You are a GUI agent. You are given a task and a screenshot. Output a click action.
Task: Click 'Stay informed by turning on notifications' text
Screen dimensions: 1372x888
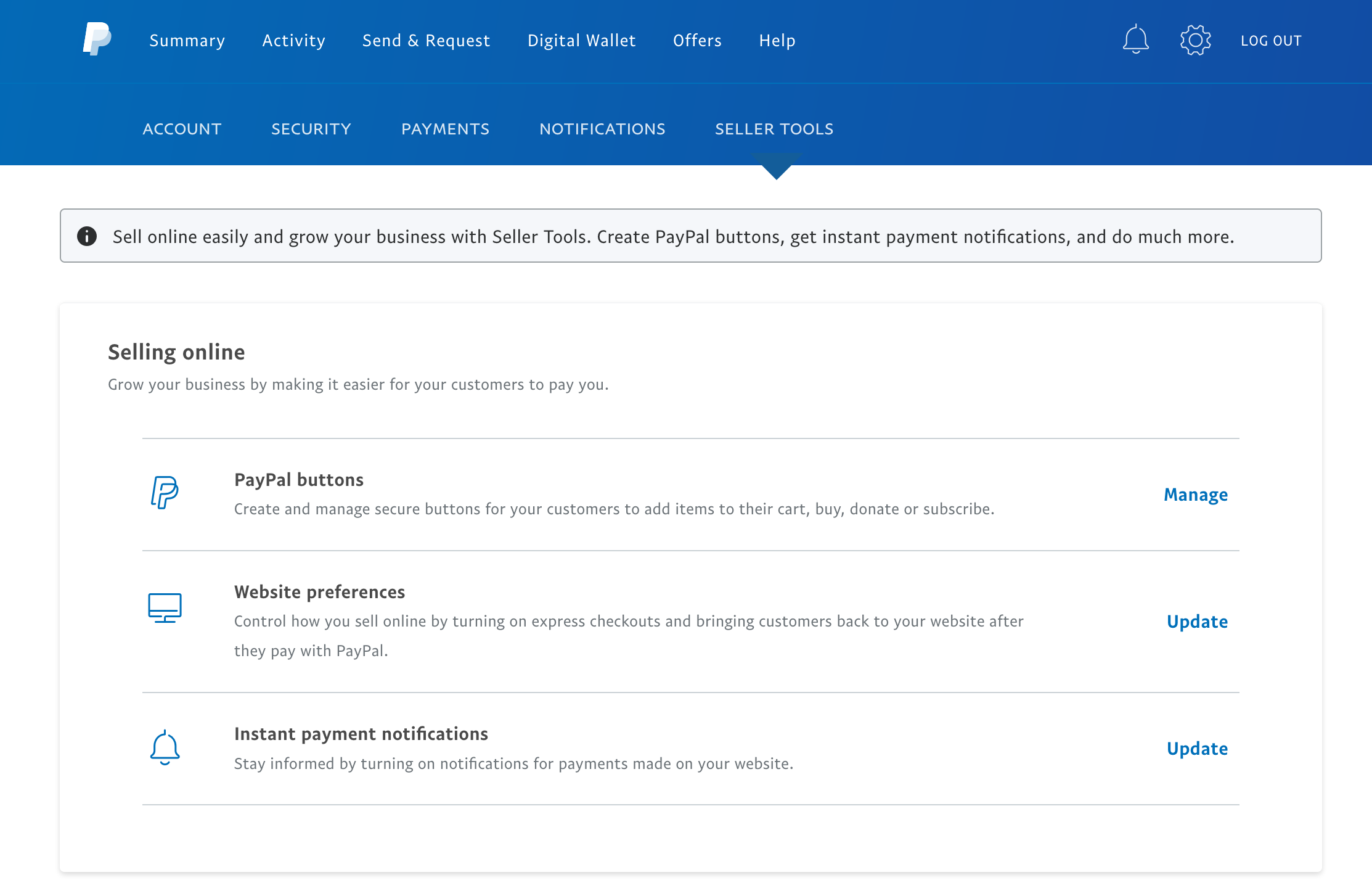click(x=514, y=763)
